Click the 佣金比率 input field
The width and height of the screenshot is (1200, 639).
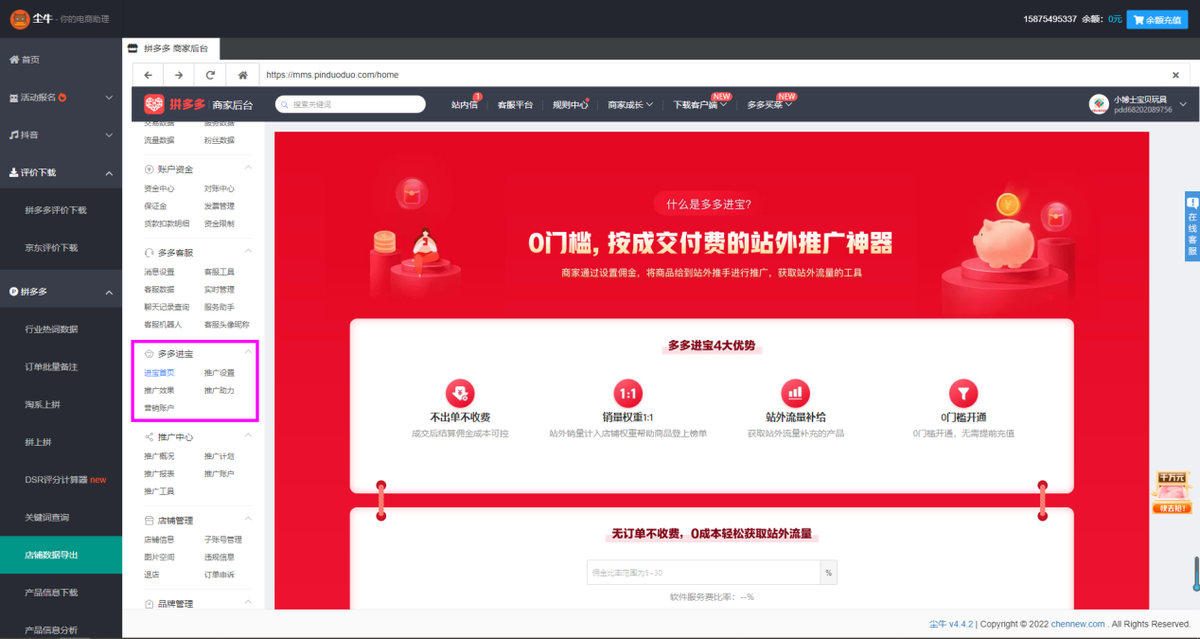click(x=704, y=573)
